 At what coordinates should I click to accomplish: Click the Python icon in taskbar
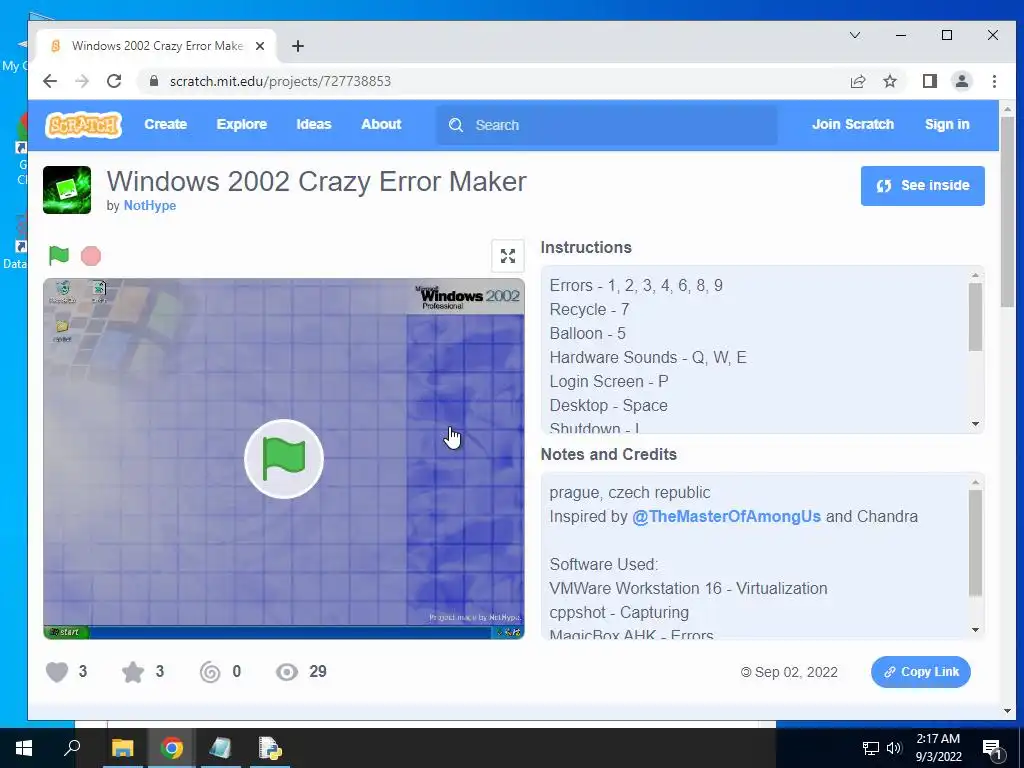[x=270, y=748]
